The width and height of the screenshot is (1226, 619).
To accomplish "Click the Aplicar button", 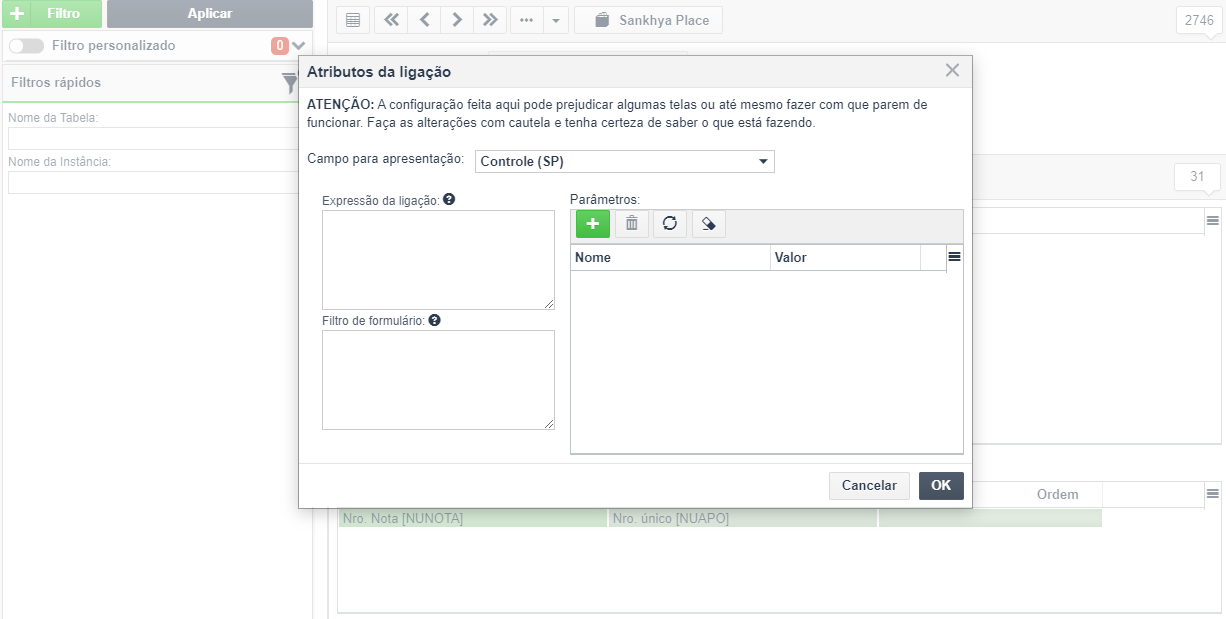I will [210, 14].
